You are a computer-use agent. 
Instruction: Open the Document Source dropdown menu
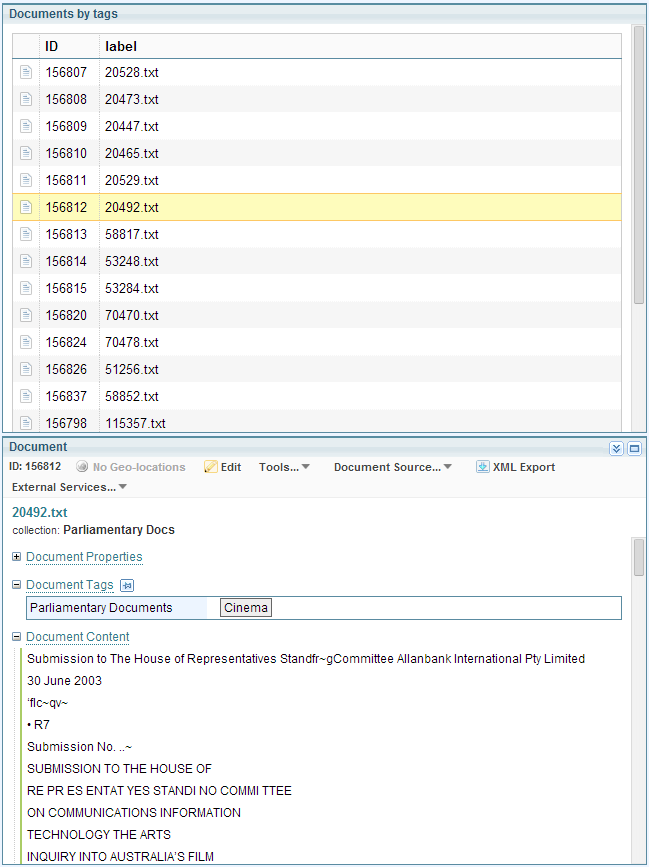click(x=392, y=467)
